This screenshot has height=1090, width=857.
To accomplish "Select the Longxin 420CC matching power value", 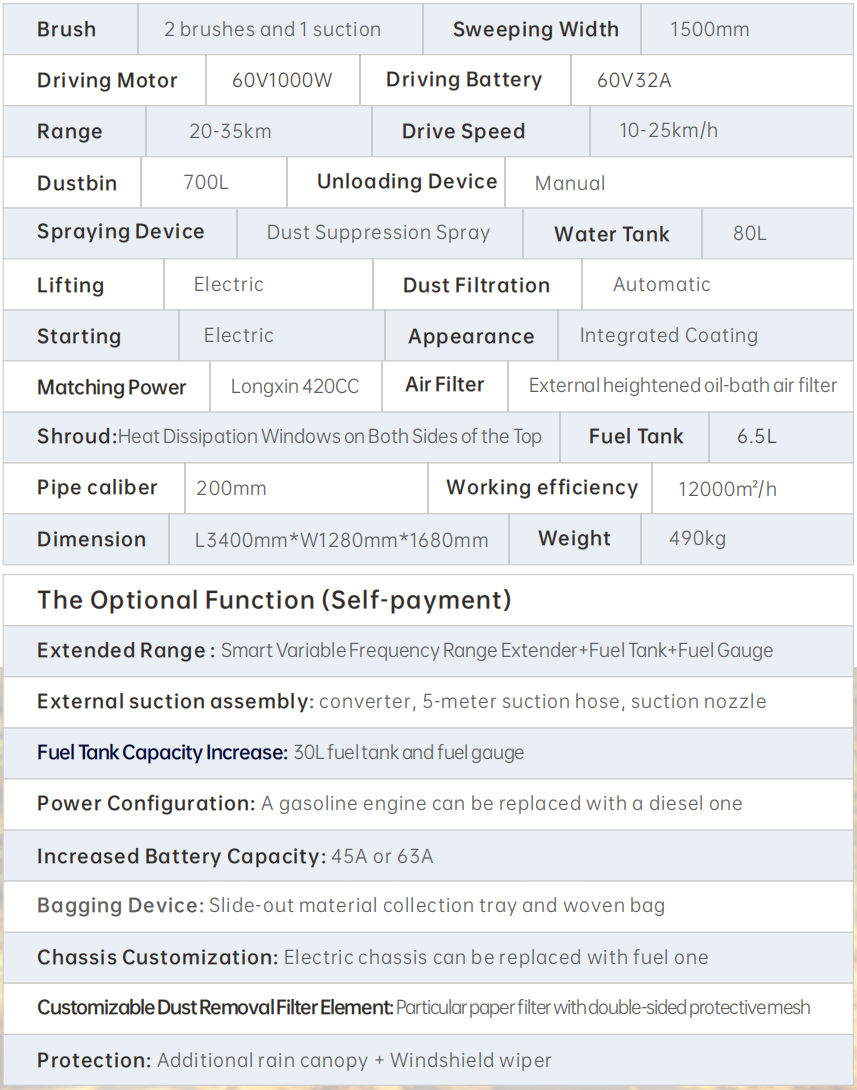I will [295, 387].
